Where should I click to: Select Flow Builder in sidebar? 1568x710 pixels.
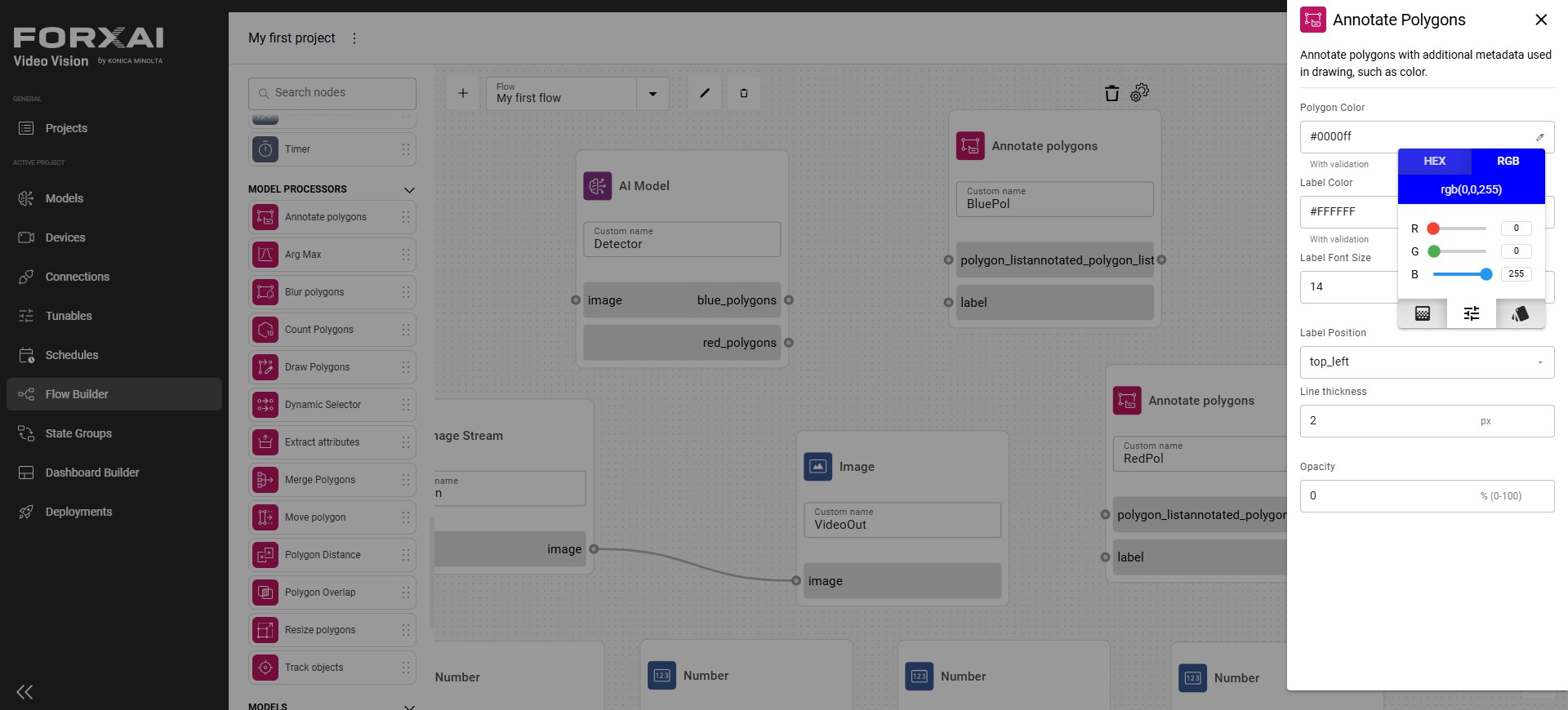point(114,394)
